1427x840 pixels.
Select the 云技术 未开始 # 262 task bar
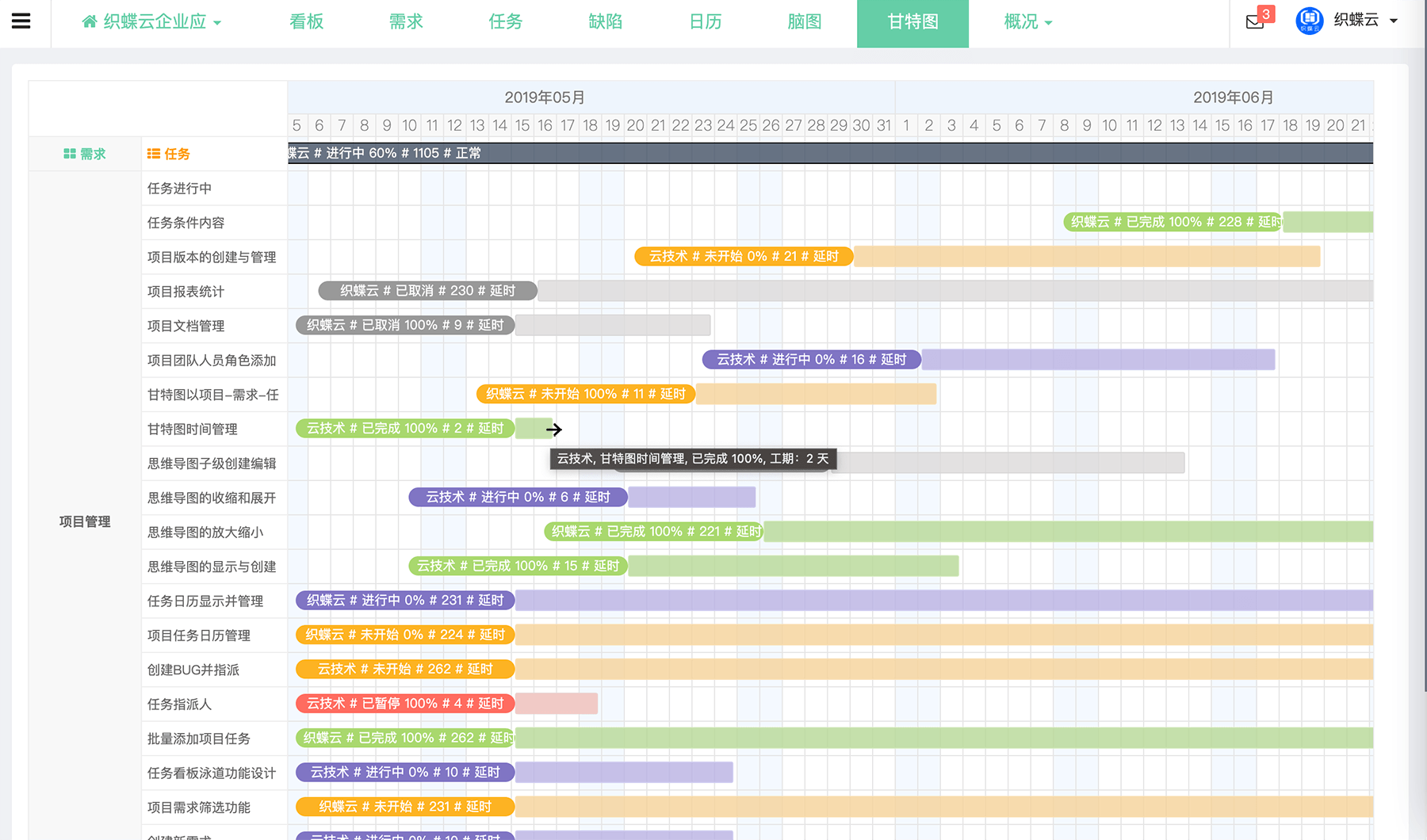point(405,669)
